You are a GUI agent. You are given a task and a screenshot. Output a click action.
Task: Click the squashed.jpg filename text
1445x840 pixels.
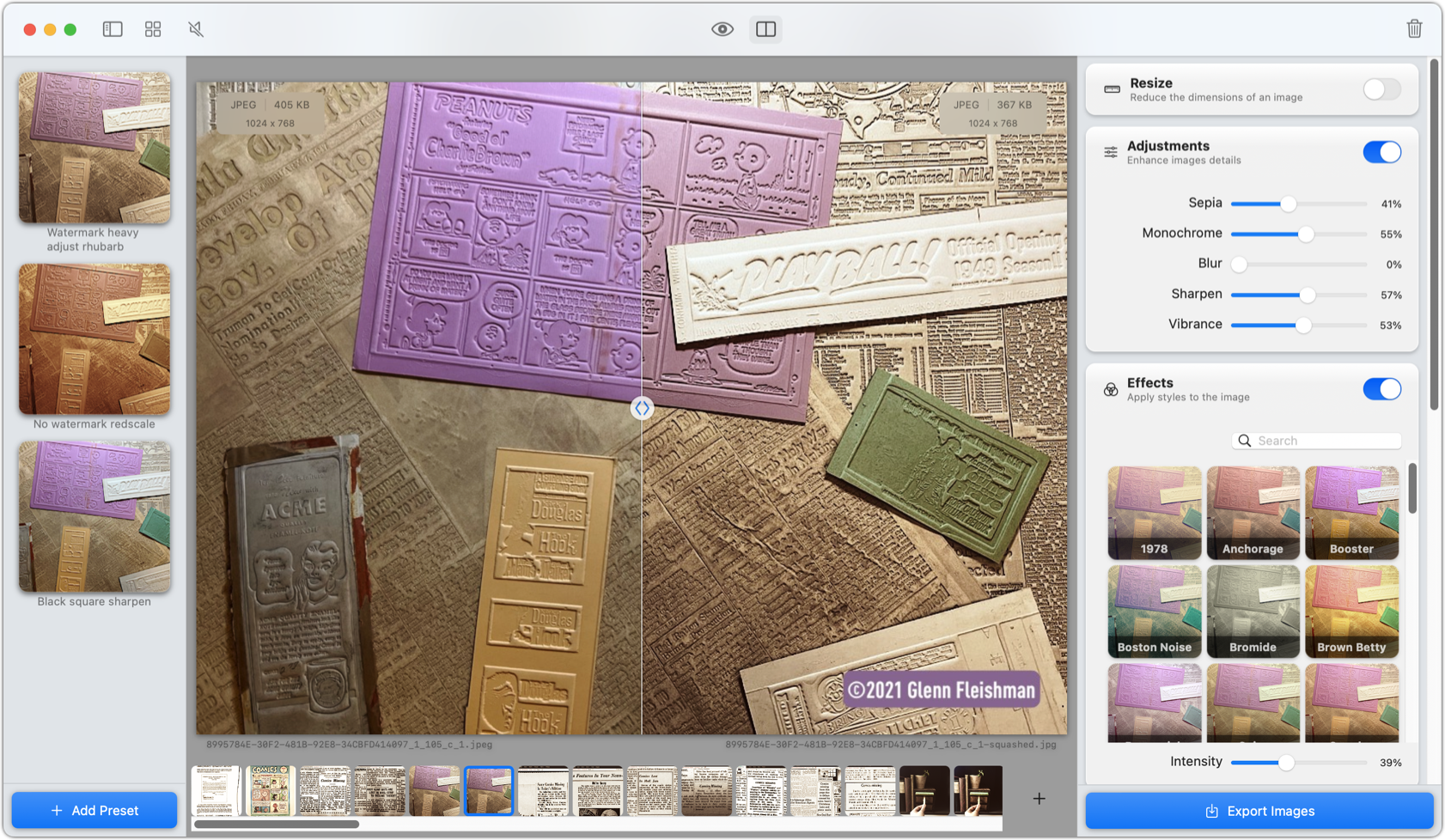pos(891,745)
